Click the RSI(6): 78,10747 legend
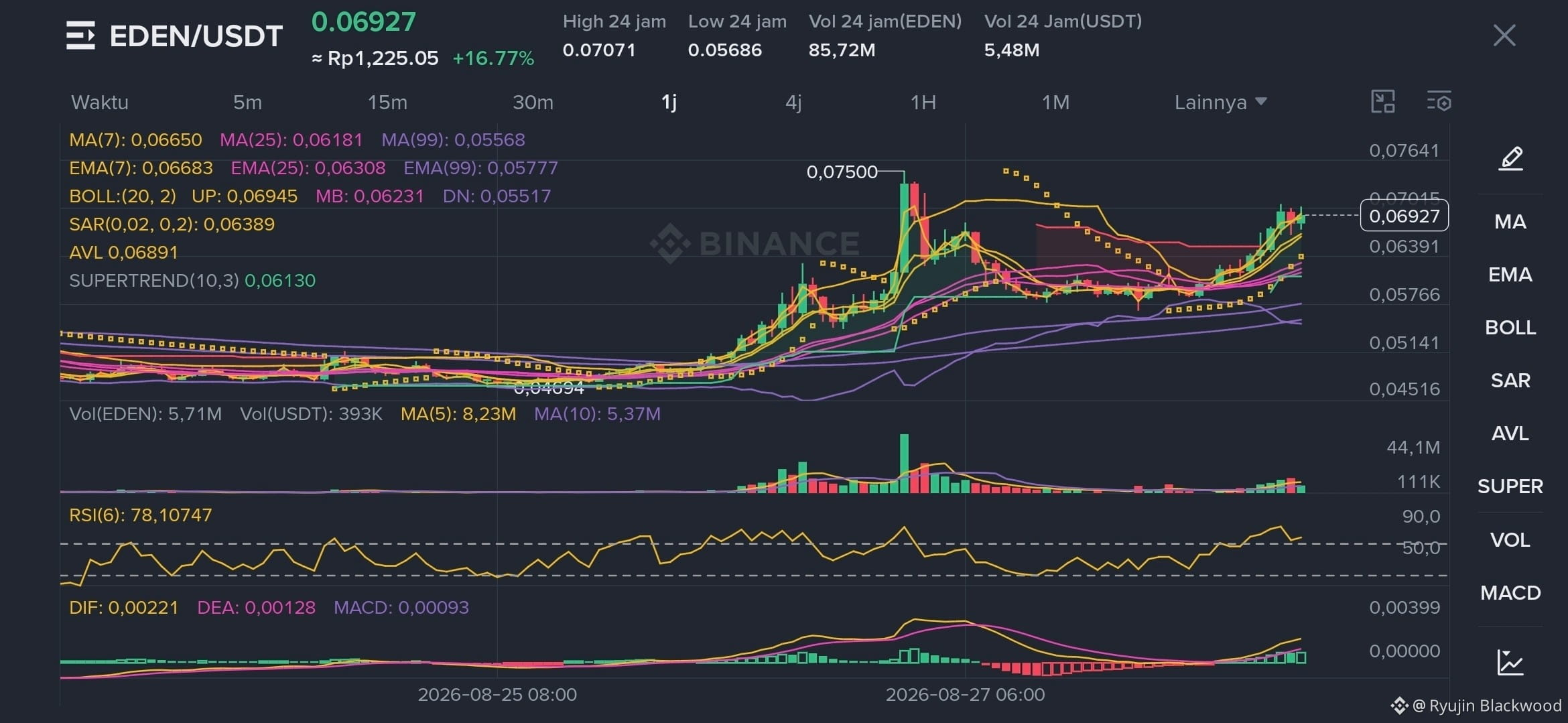This screenshot has height=723, width=1568. [141, 515]
